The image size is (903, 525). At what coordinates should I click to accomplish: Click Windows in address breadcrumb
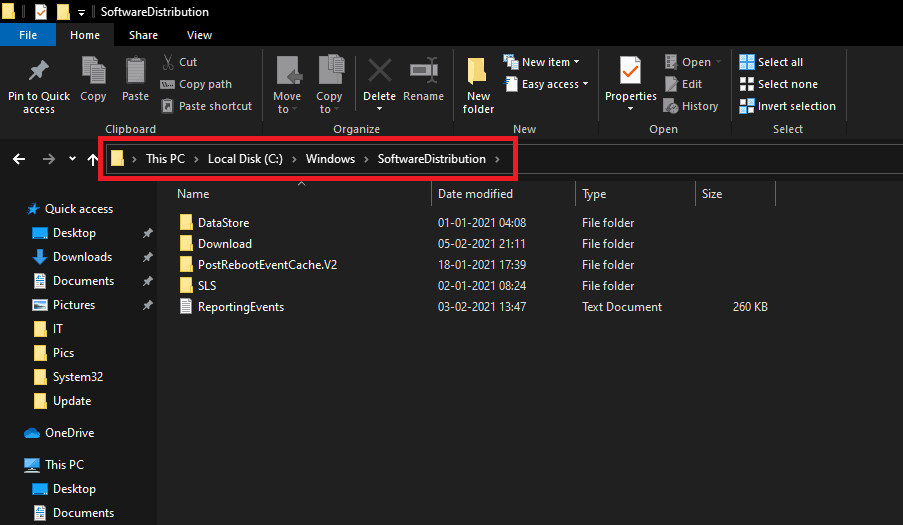click(x=330, y=159)
